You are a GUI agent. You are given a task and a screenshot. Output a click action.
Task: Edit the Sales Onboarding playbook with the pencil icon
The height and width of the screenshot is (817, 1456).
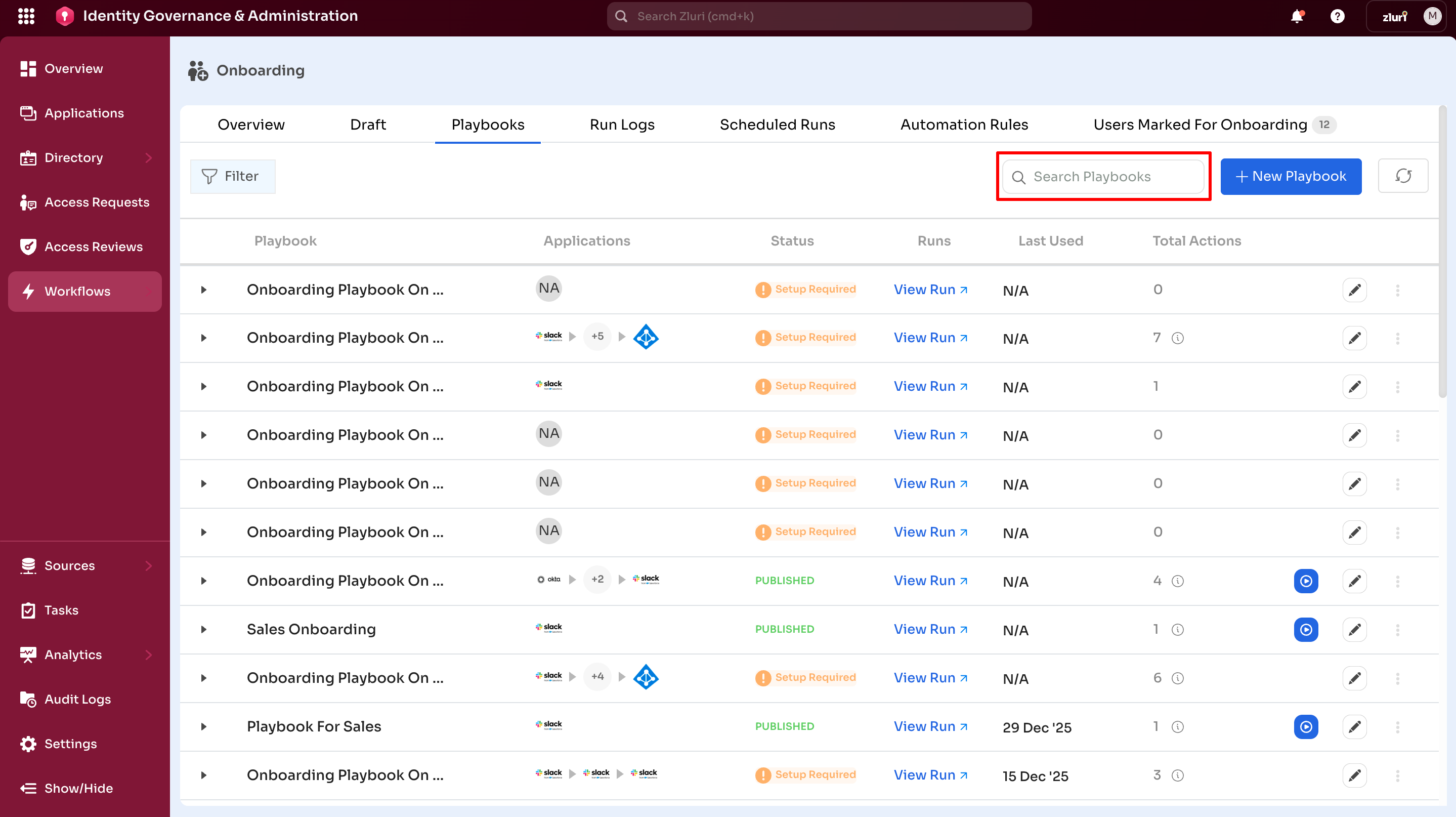pyautogui.click(x=1355, y=629)
